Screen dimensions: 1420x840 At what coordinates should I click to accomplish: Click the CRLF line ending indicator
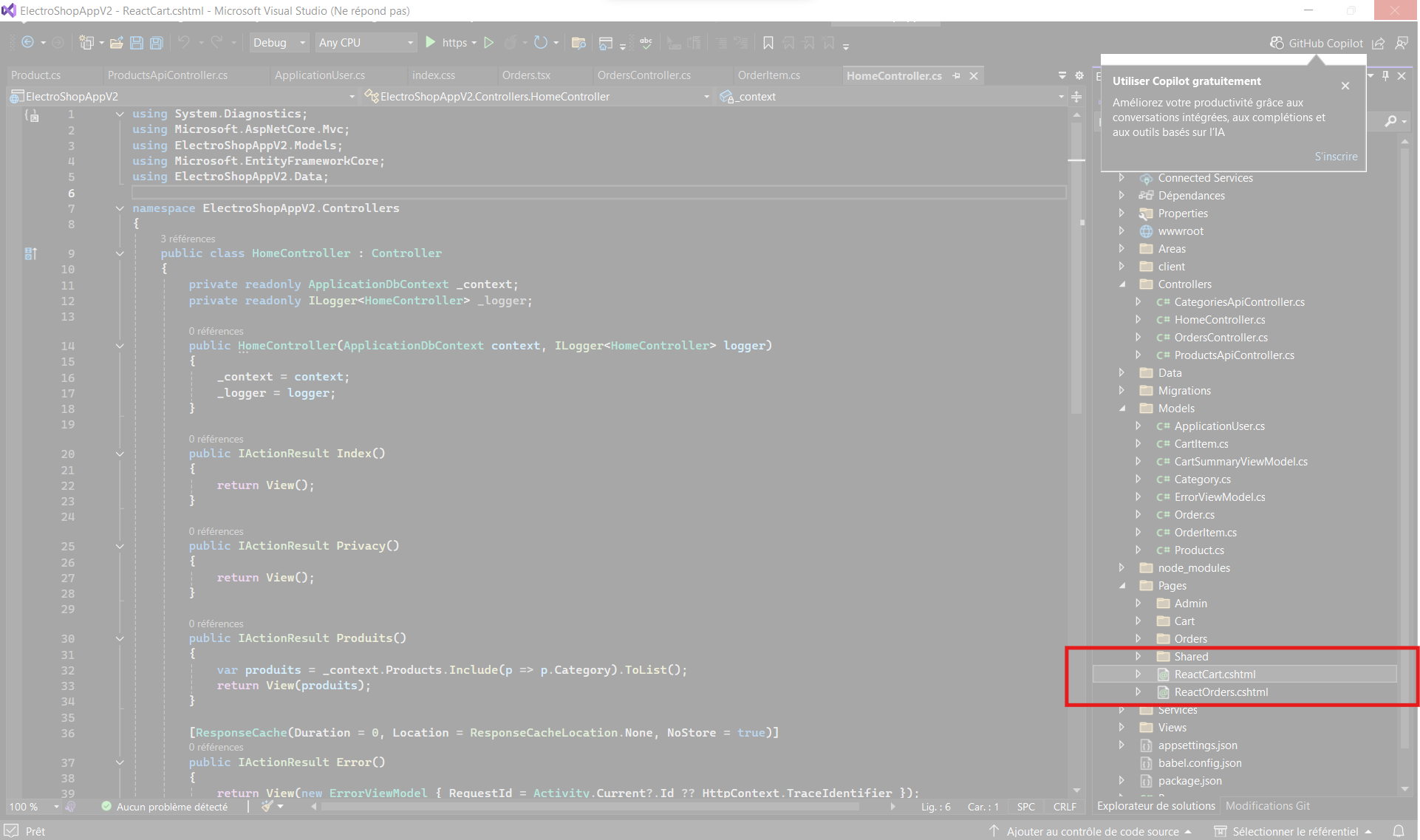coord(1065,807)
